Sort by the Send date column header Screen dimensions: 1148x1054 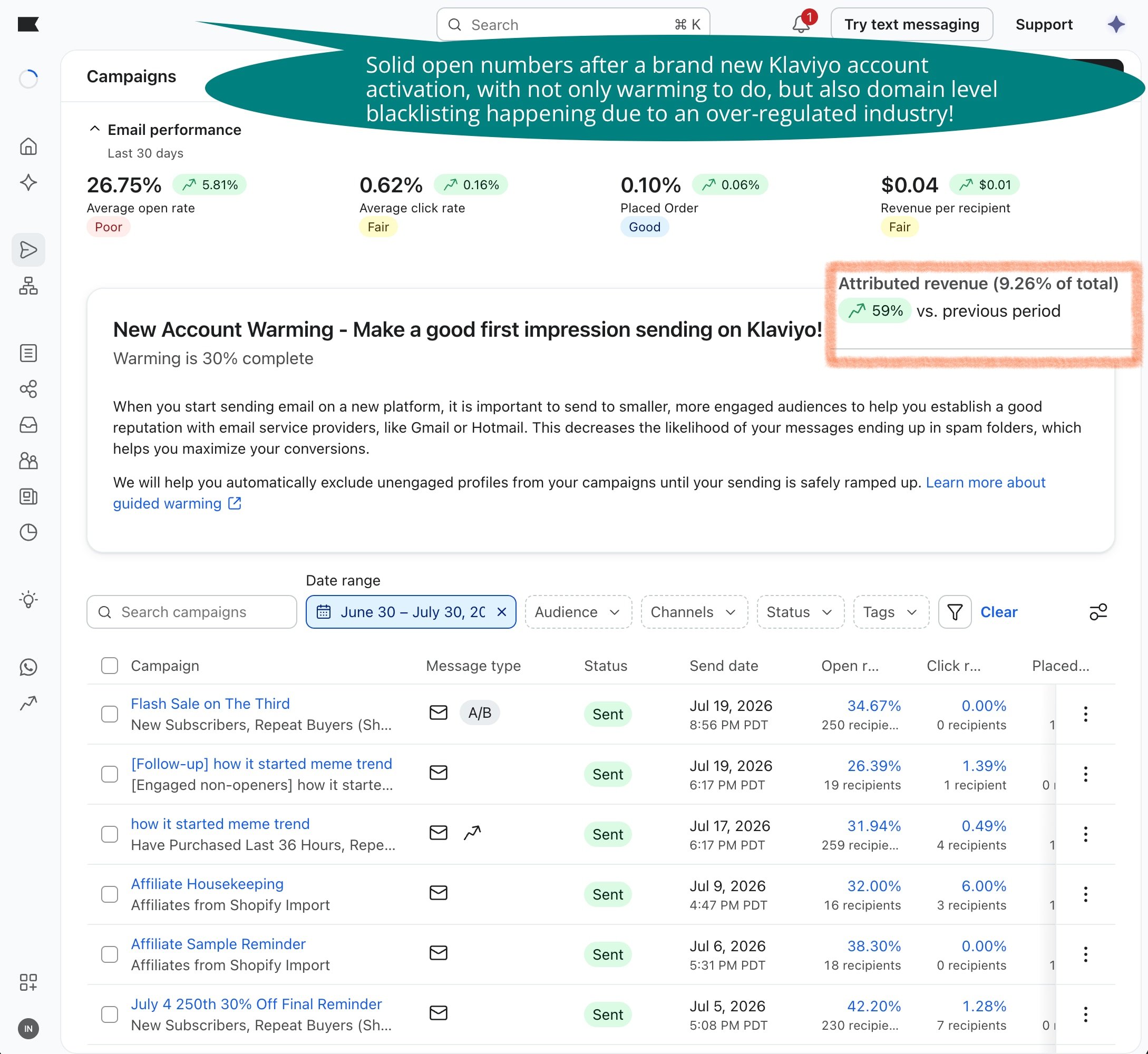(724, 666)
